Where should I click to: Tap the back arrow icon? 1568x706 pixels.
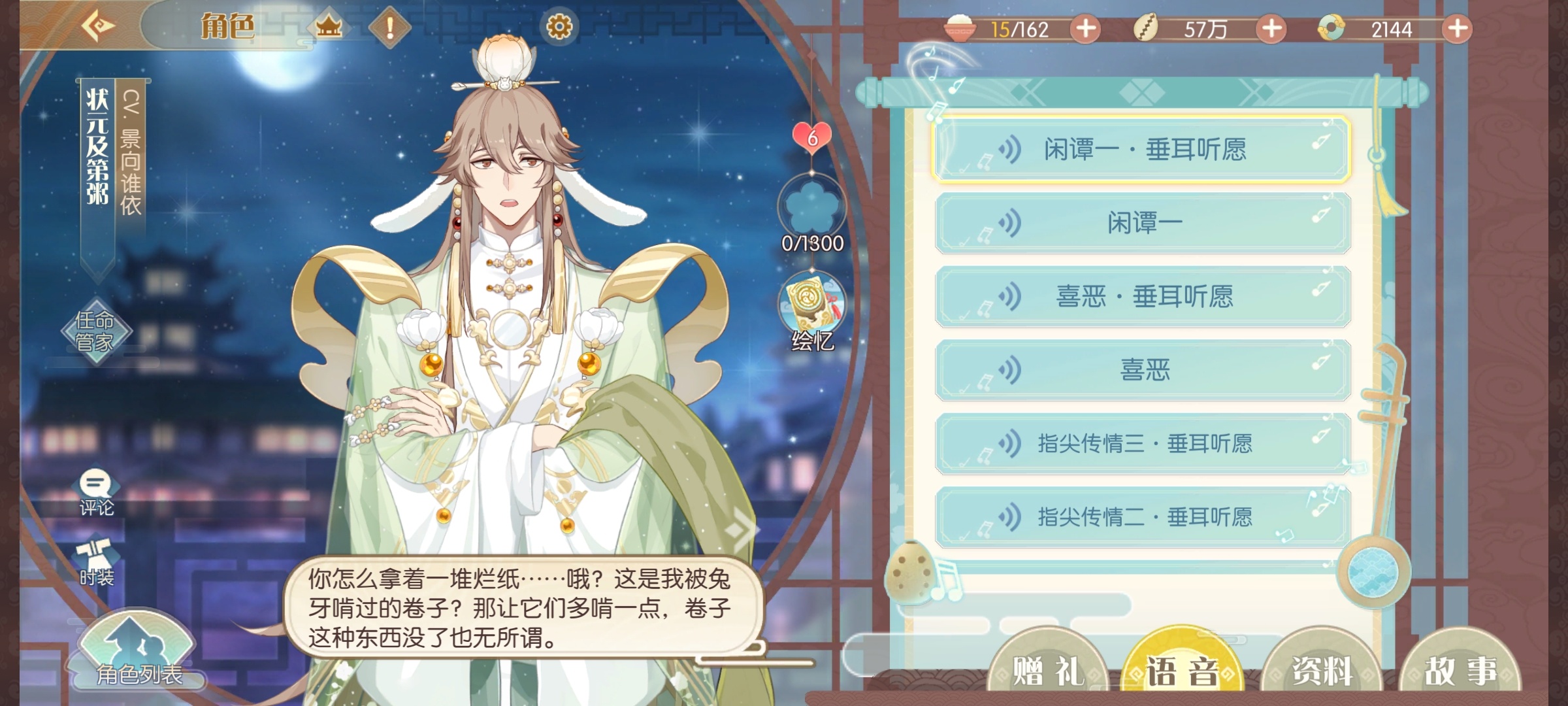coord(98,26)
